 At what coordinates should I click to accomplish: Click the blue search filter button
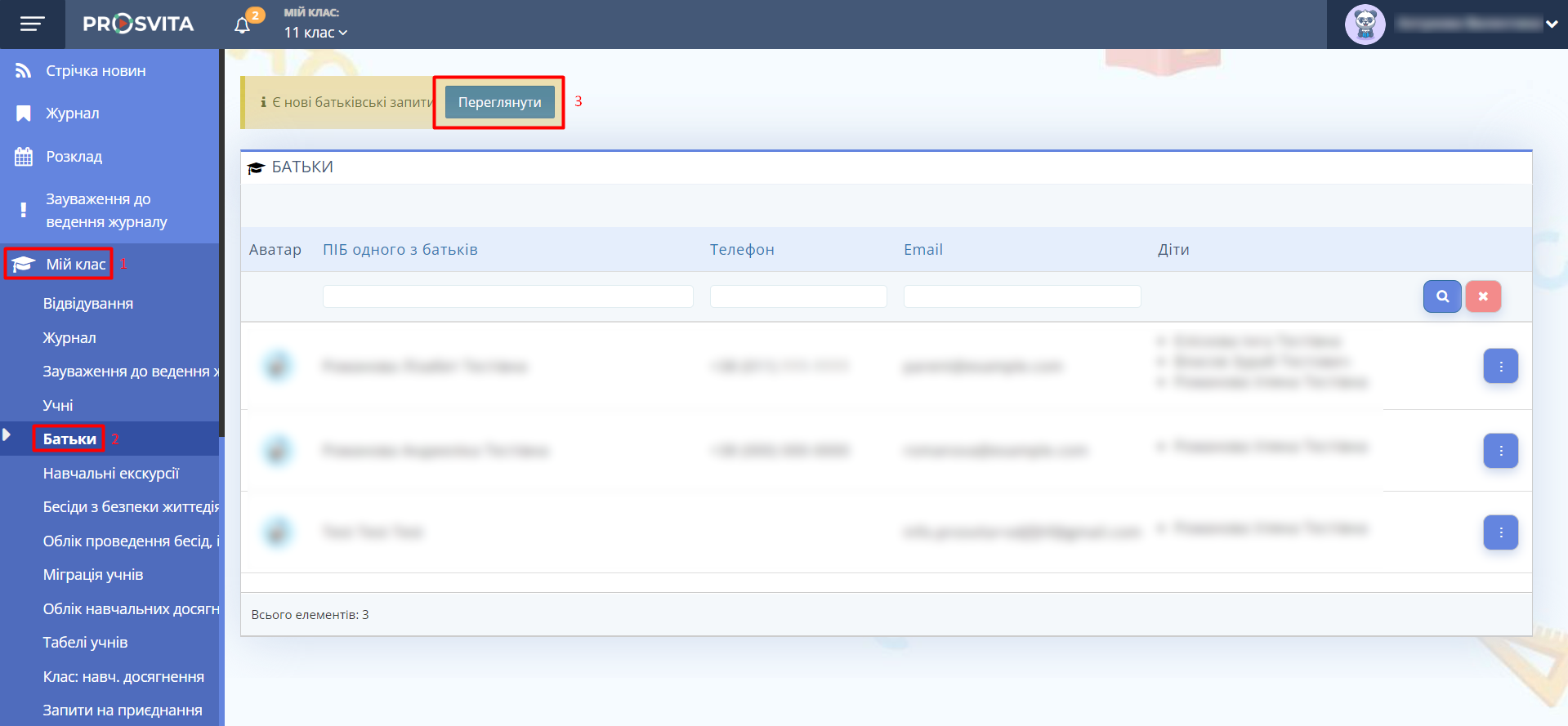click(x=1441, y=296)
